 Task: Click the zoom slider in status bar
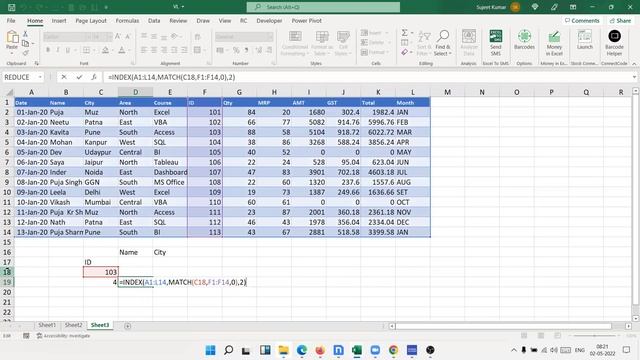595,336
